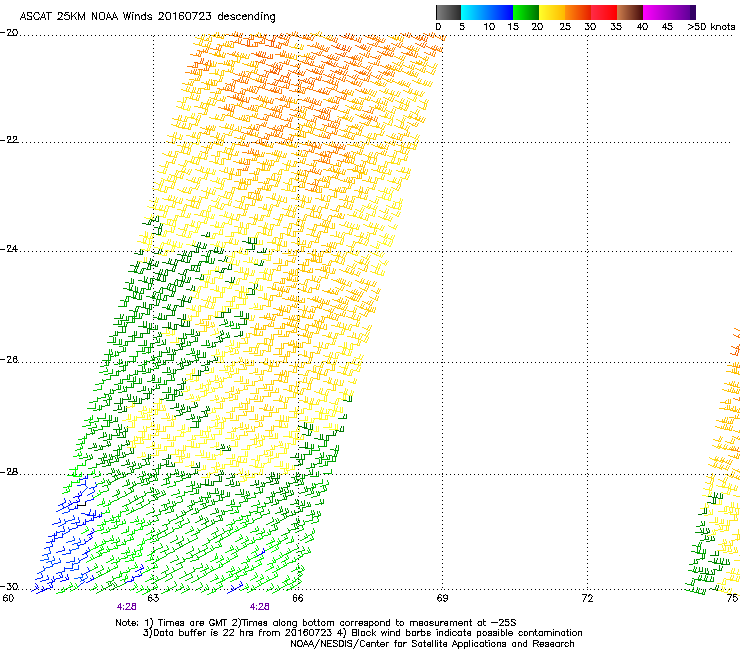Click the orange 25-30 knots legend swatch
Image resolution: width=740 pixels, height=650 pixels.
click(578, 12)
